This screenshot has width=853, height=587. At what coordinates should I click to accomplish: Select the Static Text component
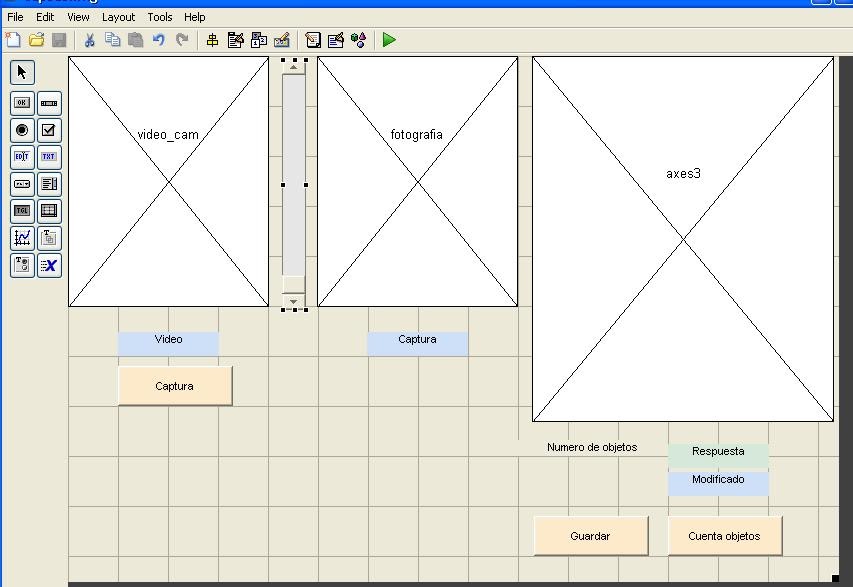(x=47, y=157)
